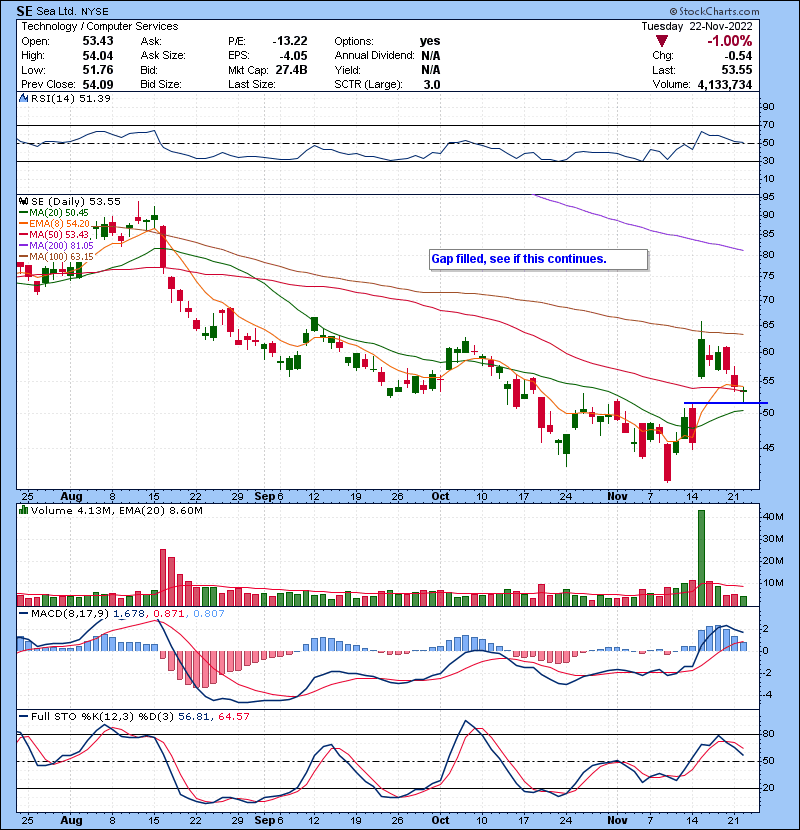Click the MACD(8,17,9) indicator label
800x830 pixels.
pos(70,614)
